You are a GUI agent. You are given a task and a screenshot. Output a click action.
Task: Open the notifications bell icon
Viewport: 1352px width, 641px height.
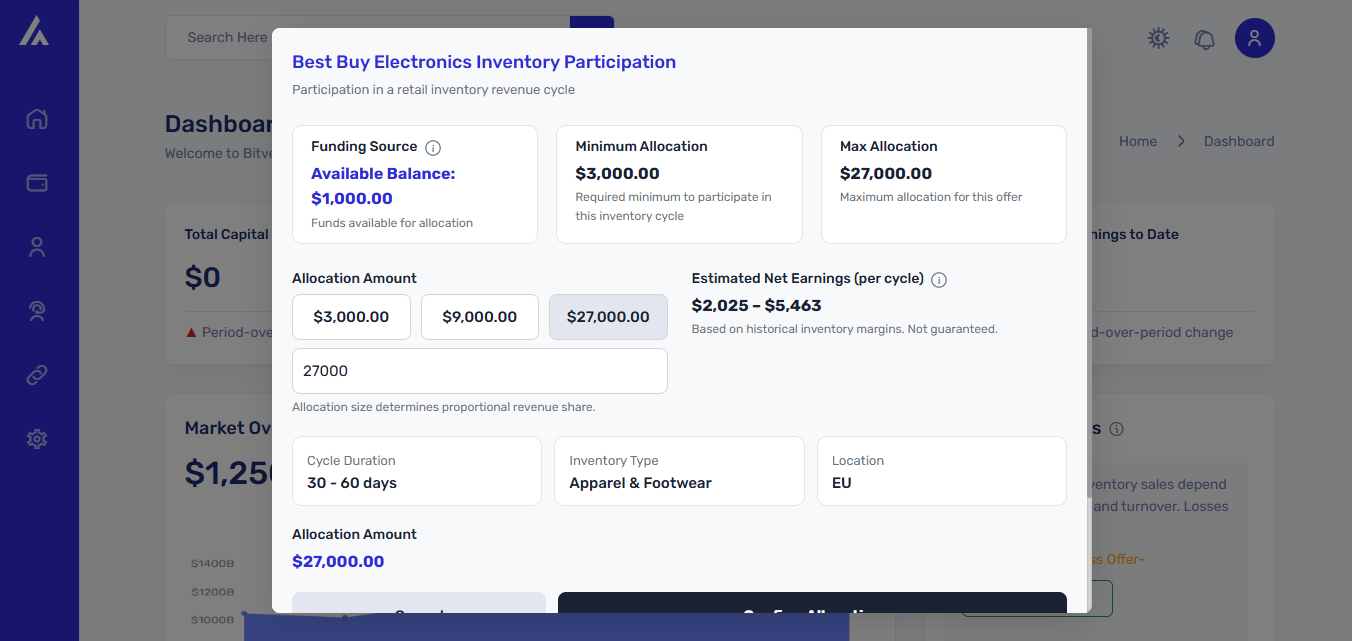(1204, 38)
